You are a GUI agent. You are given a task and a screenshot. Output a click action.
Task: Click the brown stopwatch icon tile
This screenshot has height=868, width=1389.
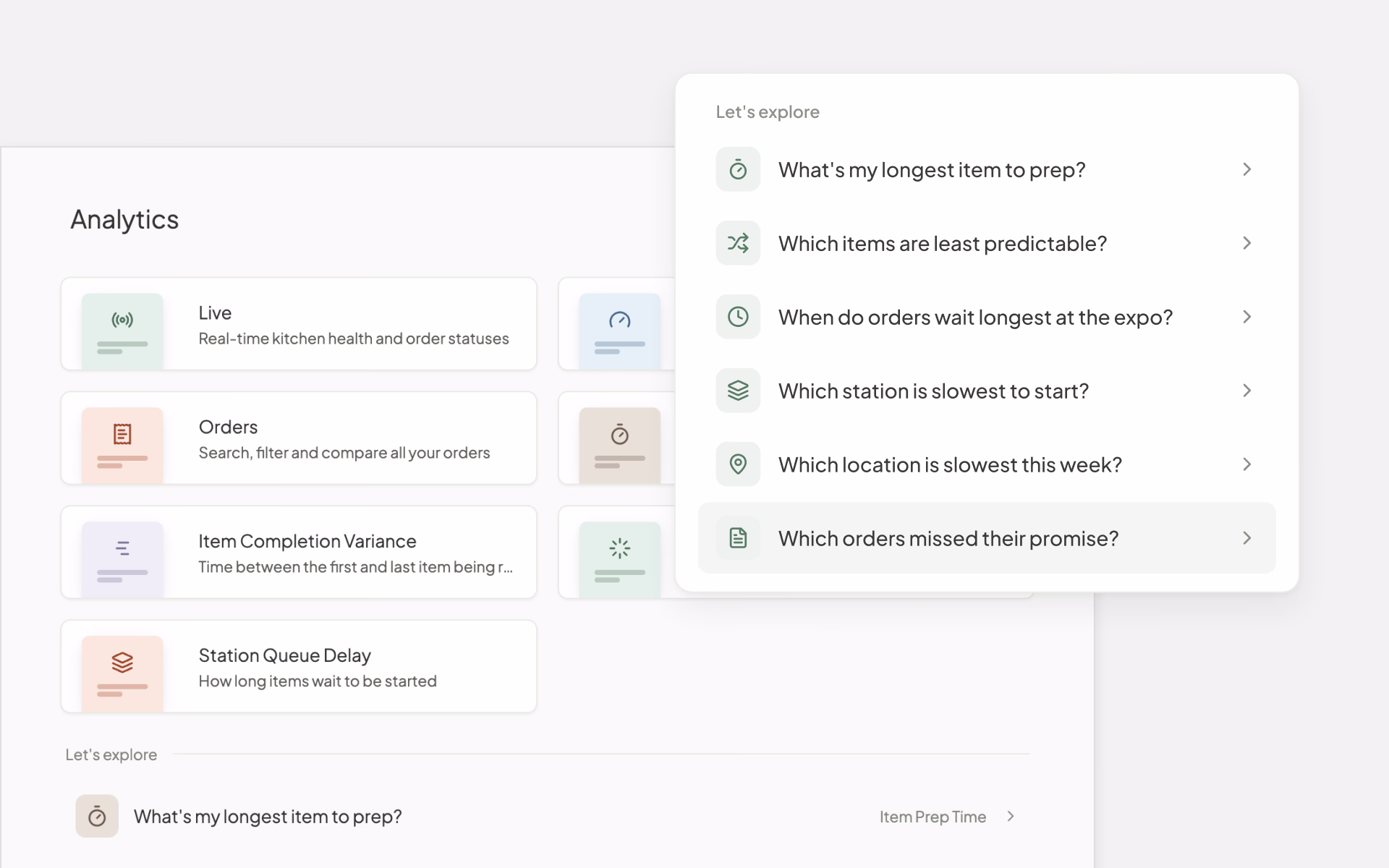(620, 446)
